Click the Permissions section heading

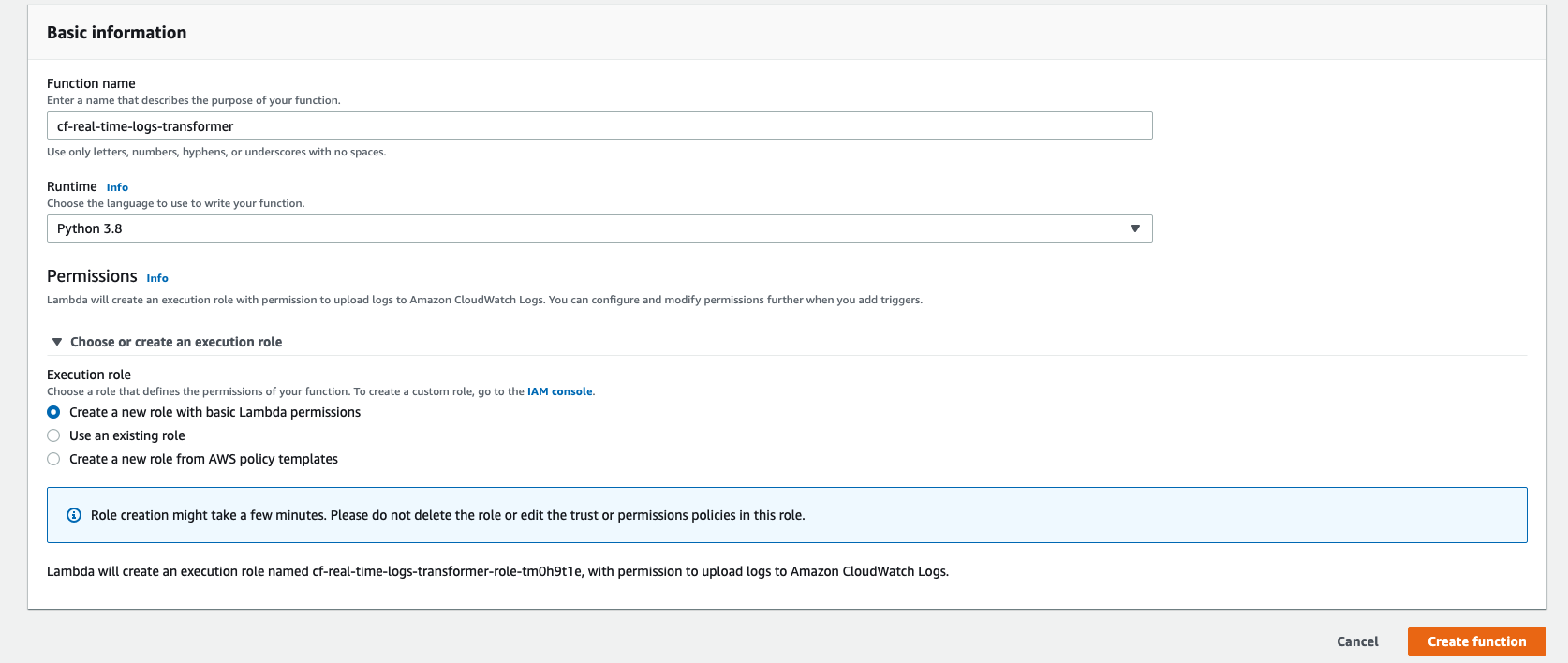92,276
